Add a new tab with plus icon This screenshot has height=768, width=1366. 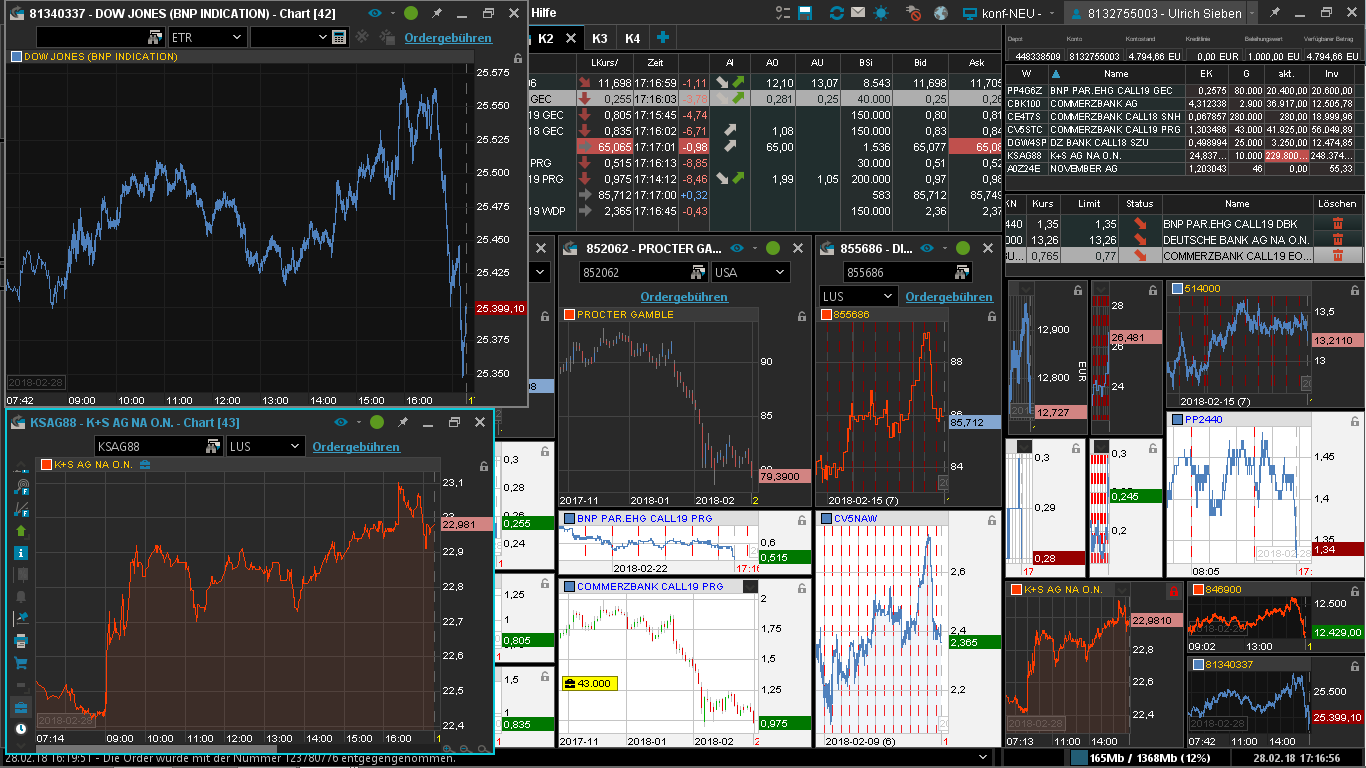(662, 38)
